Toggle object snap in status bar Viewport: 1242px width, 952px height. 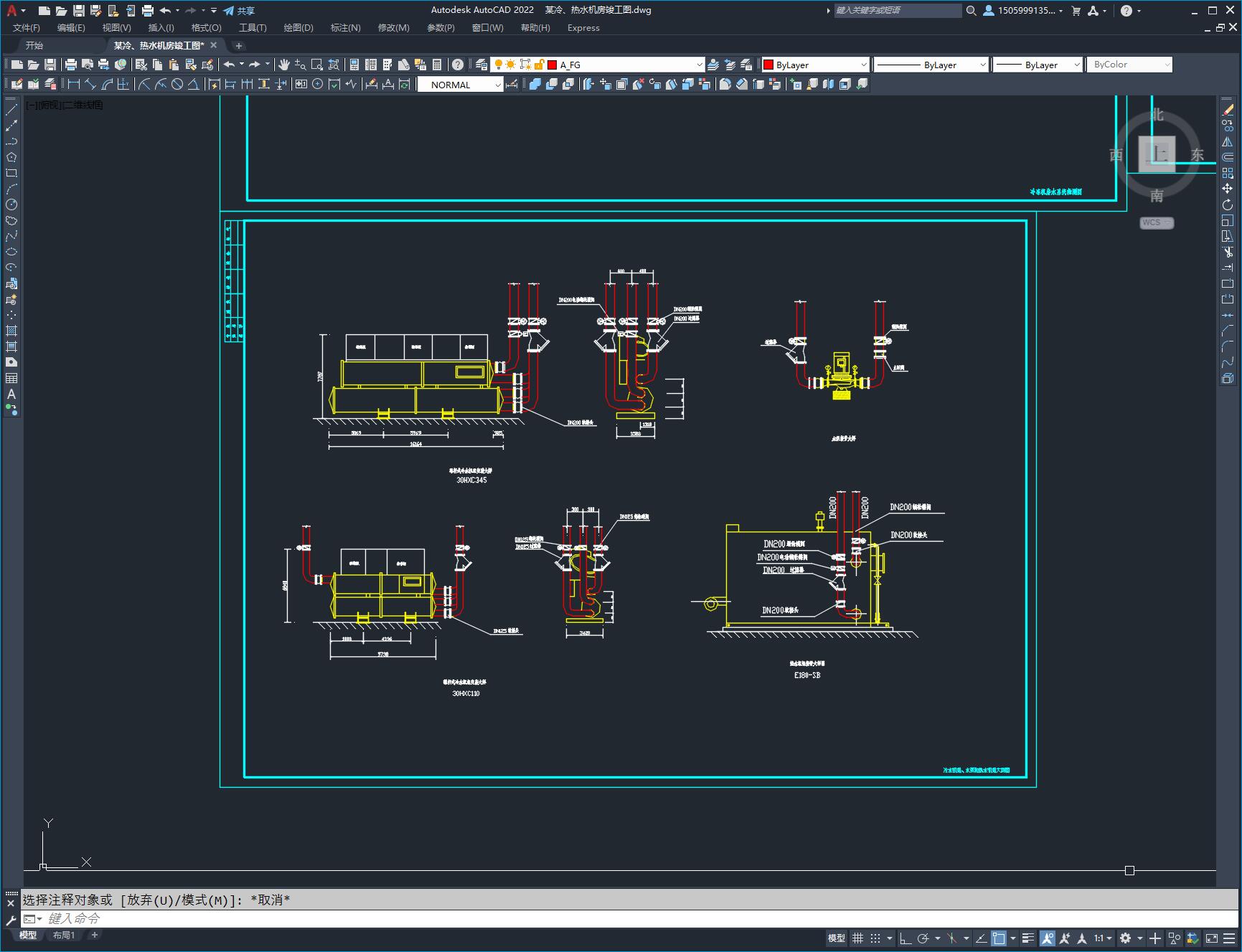pyautogui.click(x=999, y=938)
